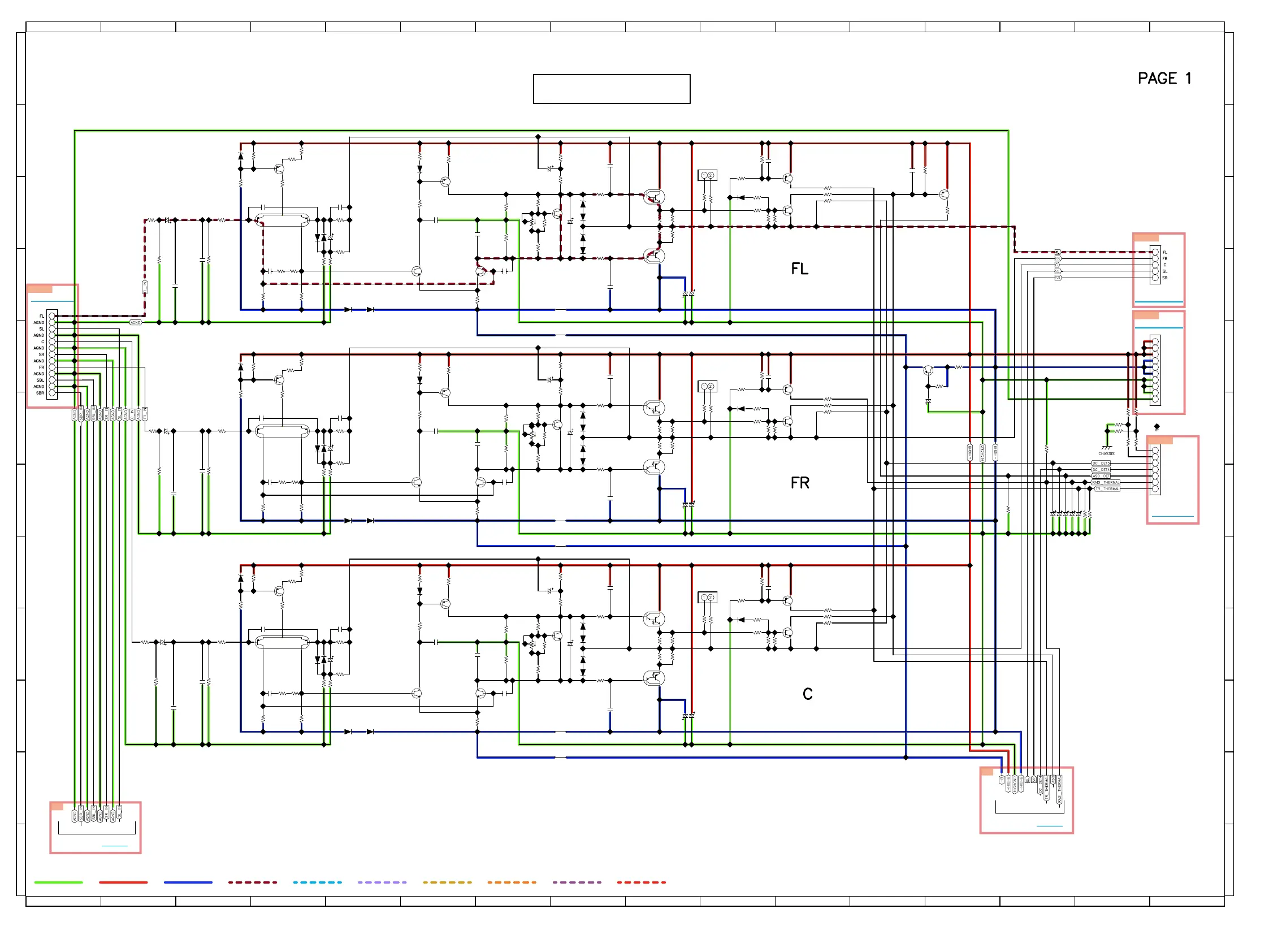
Task: Click the cyan dashed legend line
Action: click(318, 882)
